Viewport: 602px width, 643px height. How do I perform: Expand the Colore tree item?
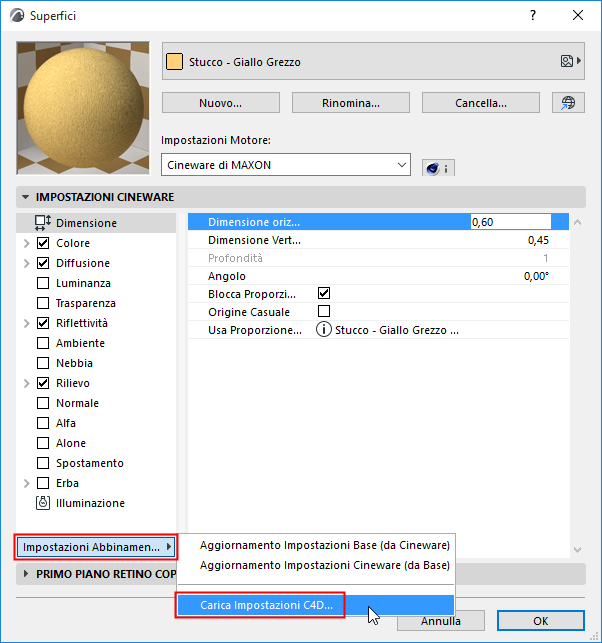(x=27, y=243)
